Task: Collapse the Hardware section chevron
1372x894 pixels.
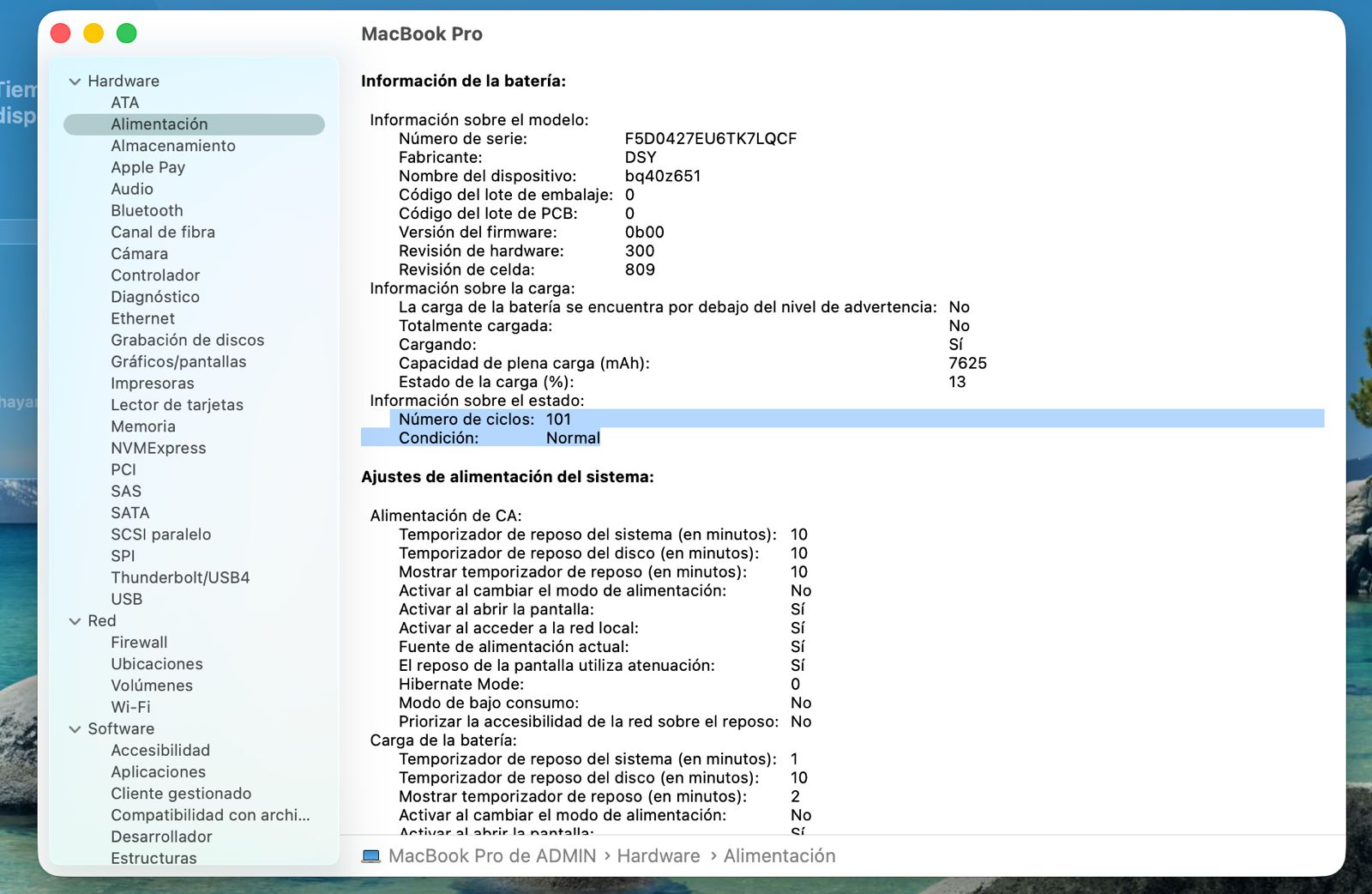Action: click(x=75, y=82)
